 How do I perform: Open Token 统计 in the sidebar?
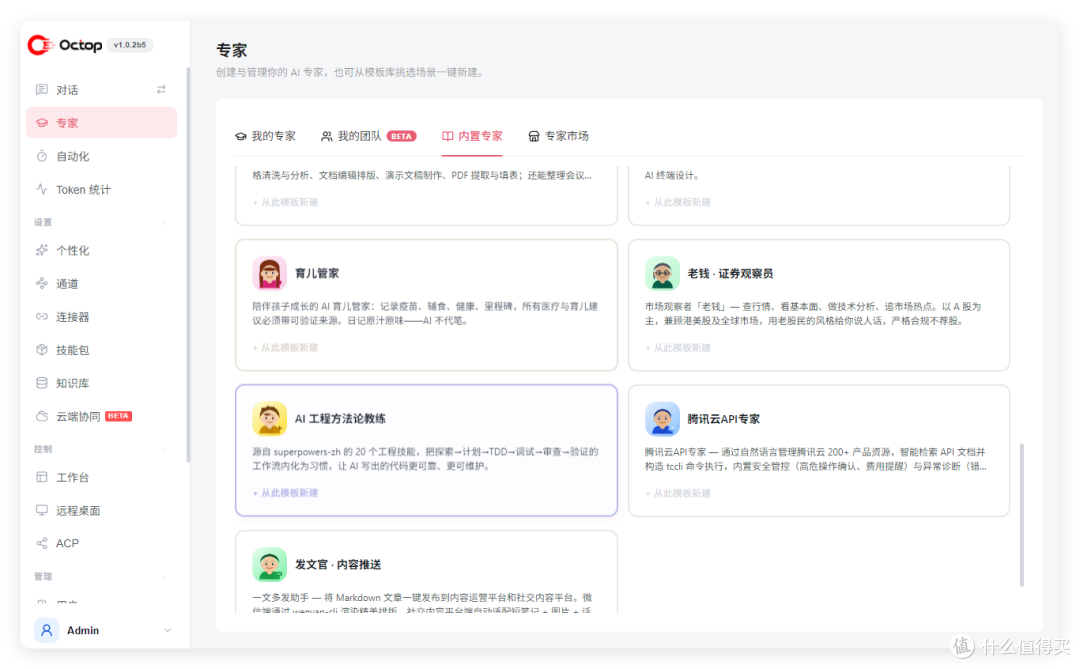coord(101,189)
